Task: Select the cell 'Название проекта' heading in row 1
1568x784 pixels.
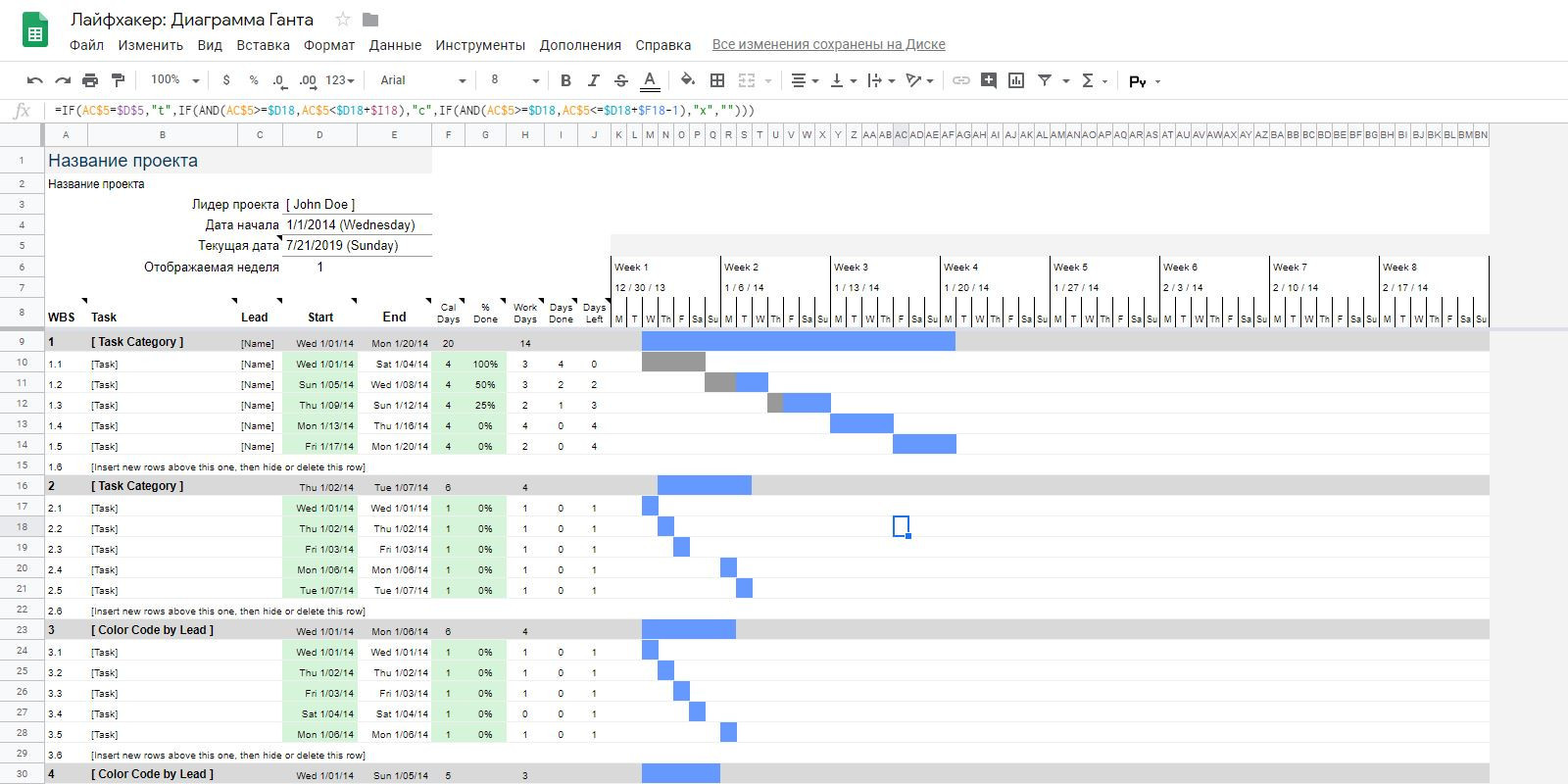Action: [238, 161]
